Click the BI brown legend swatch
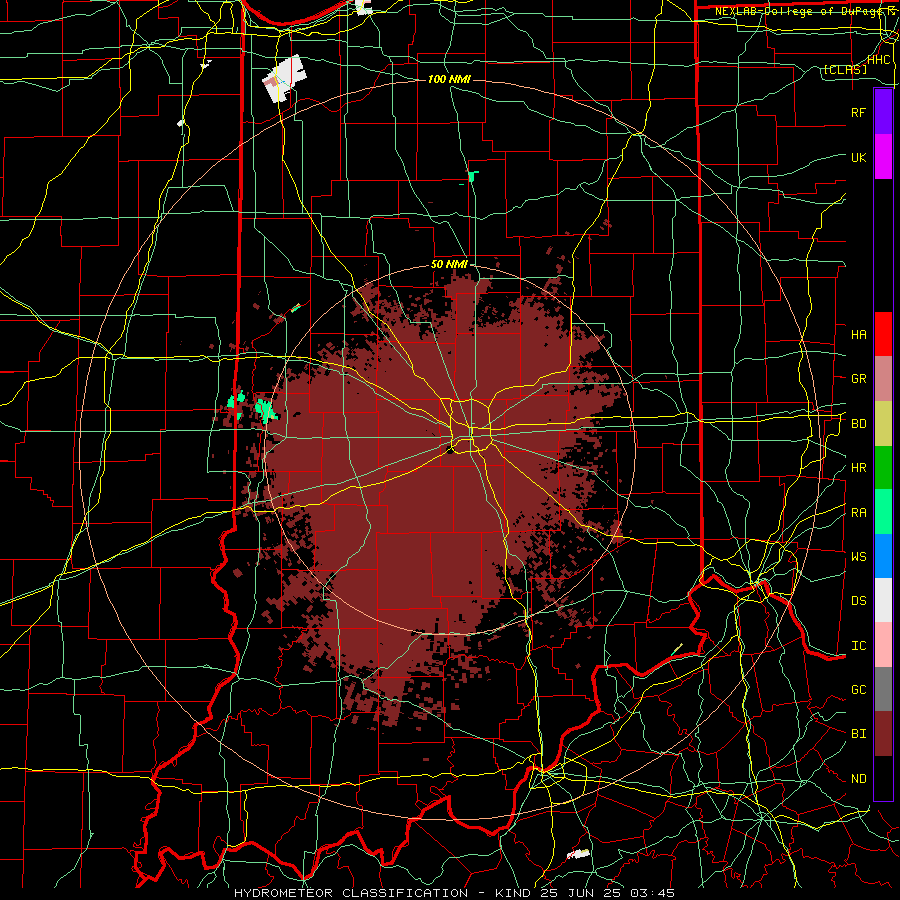900x900 pixels. (883, 734)
